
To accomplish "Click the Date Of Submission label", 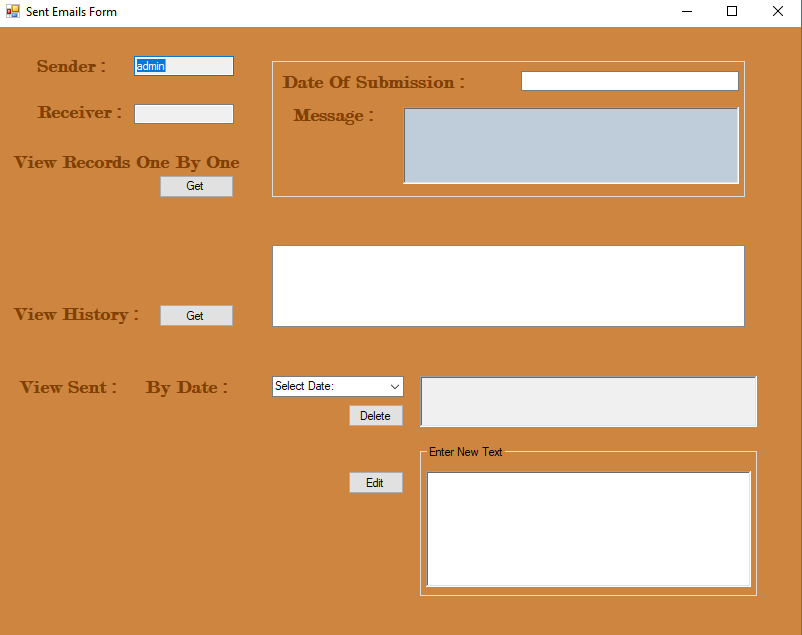I will click(x=374, y=82).
